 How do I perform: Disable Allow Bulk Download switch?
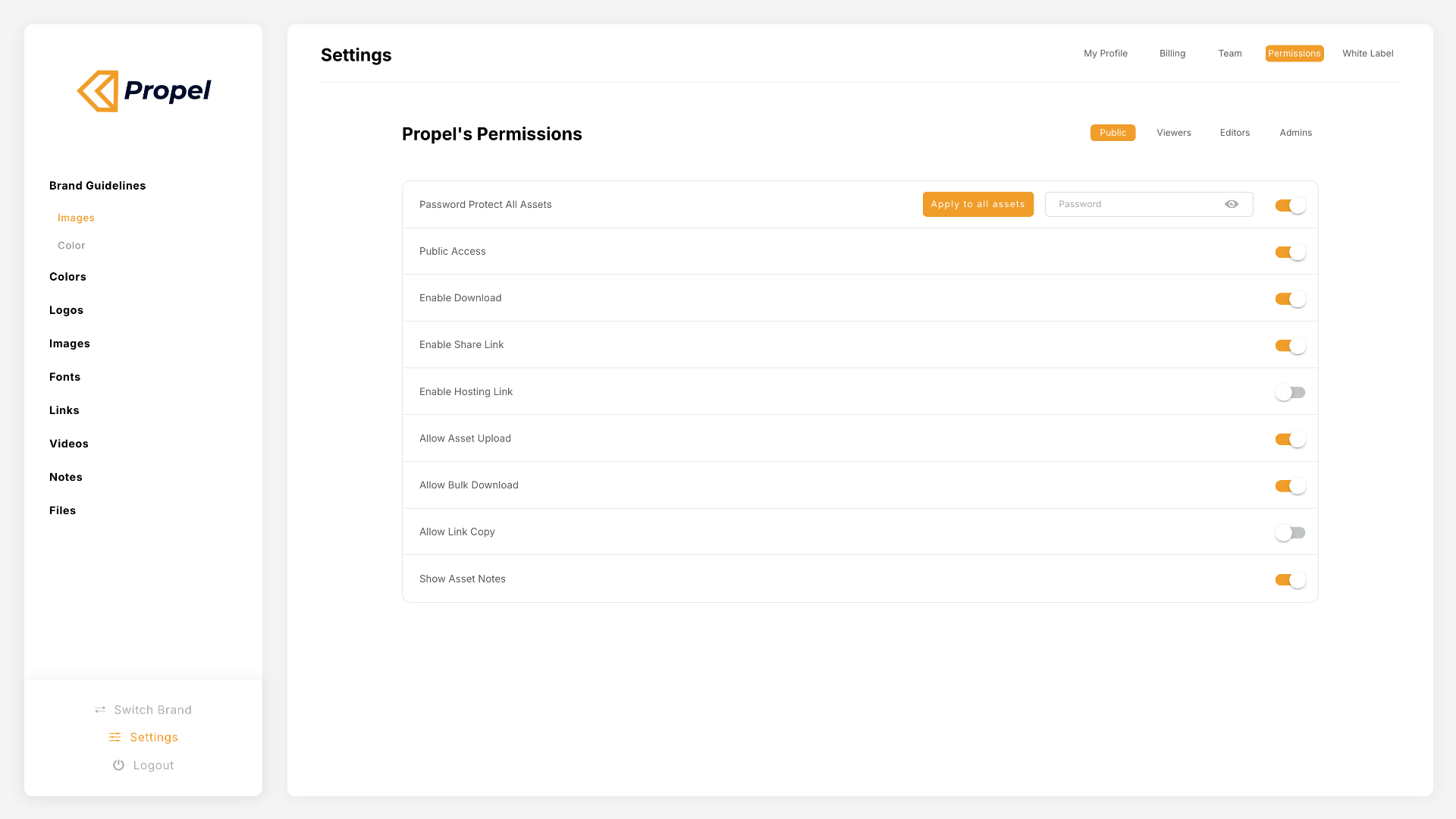(1290, 486)
